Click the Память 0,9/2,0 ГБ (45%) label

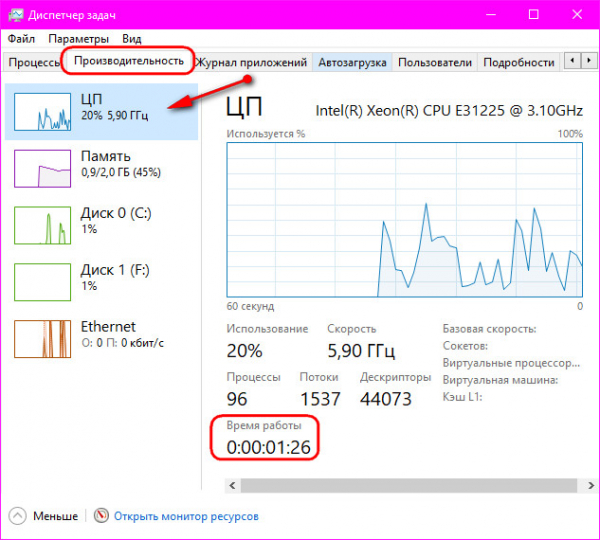[121, 164]
